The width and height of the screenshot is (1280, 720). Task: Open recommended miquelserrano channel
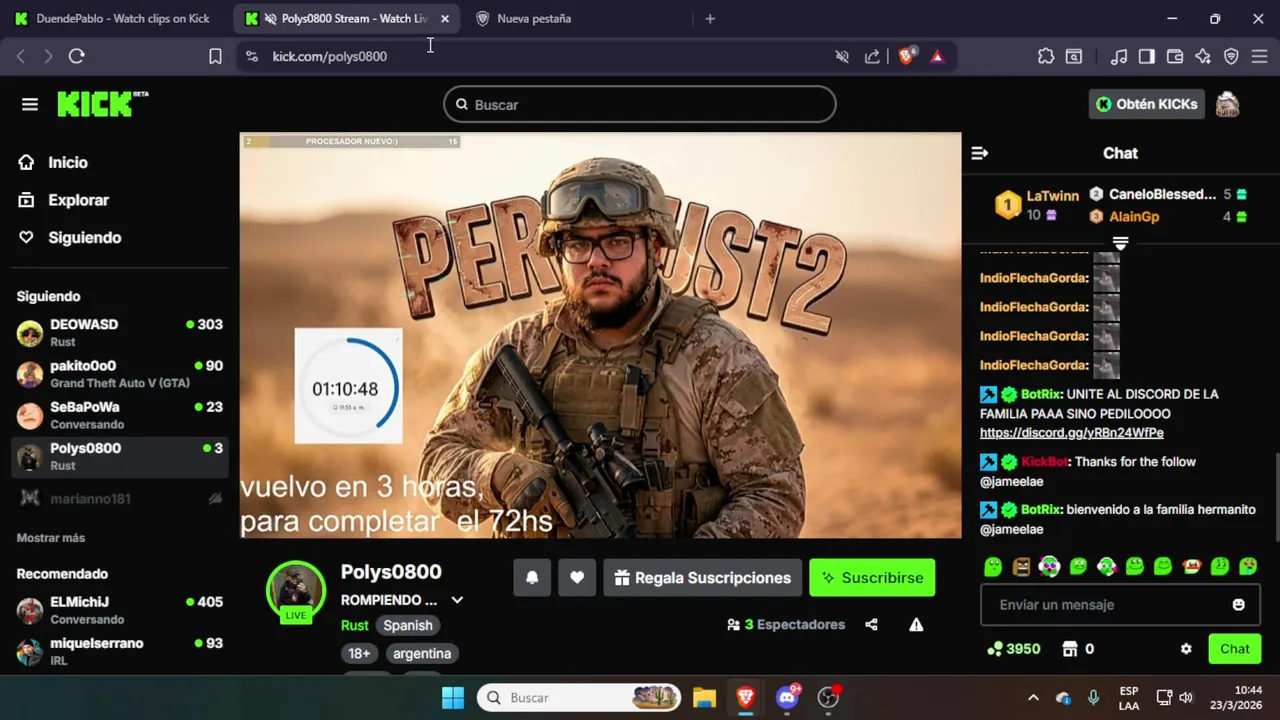pyautogui.click(x=120, y=651)
